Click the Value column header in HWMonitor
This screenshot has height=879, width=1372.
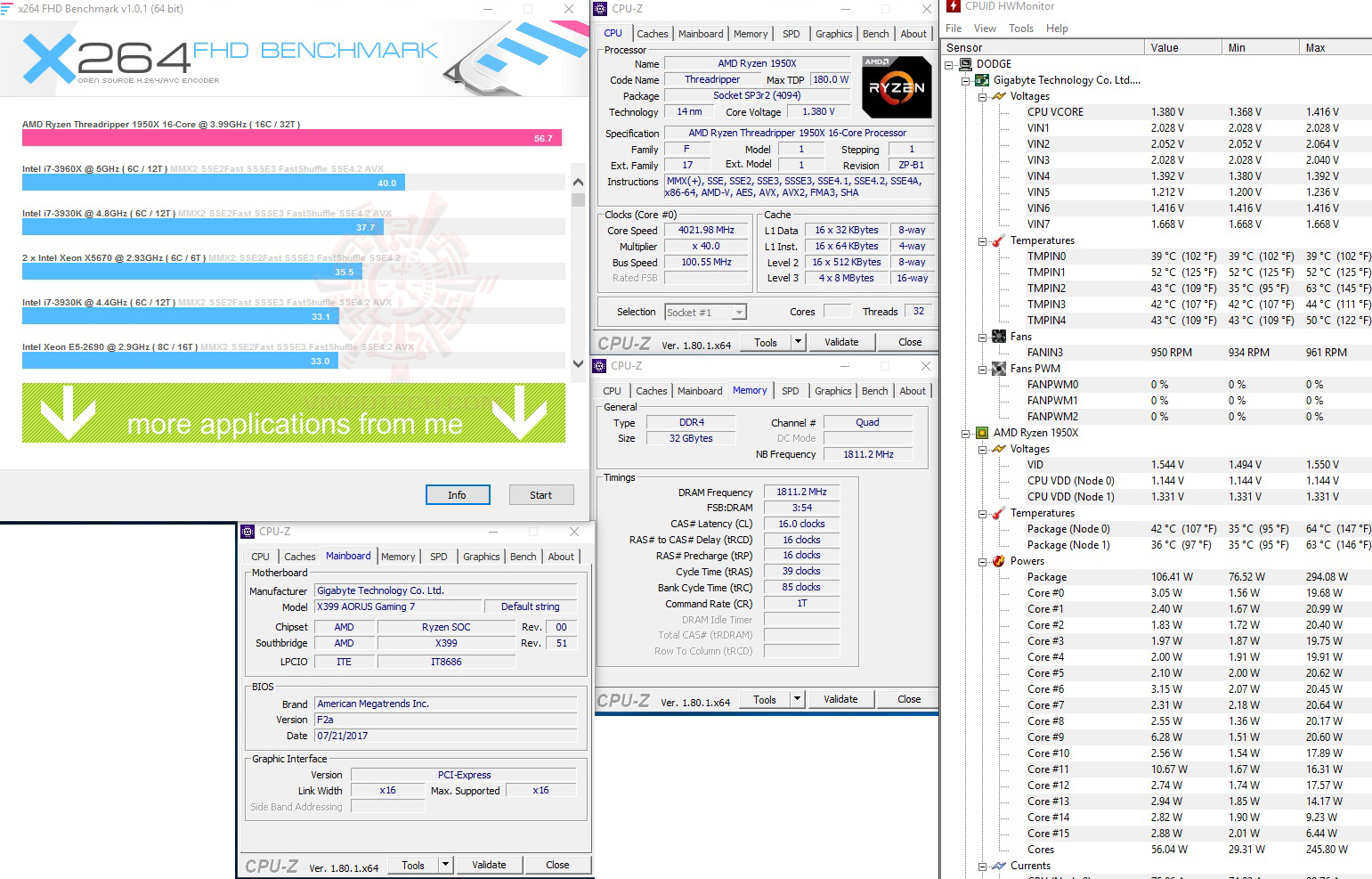1182,48
